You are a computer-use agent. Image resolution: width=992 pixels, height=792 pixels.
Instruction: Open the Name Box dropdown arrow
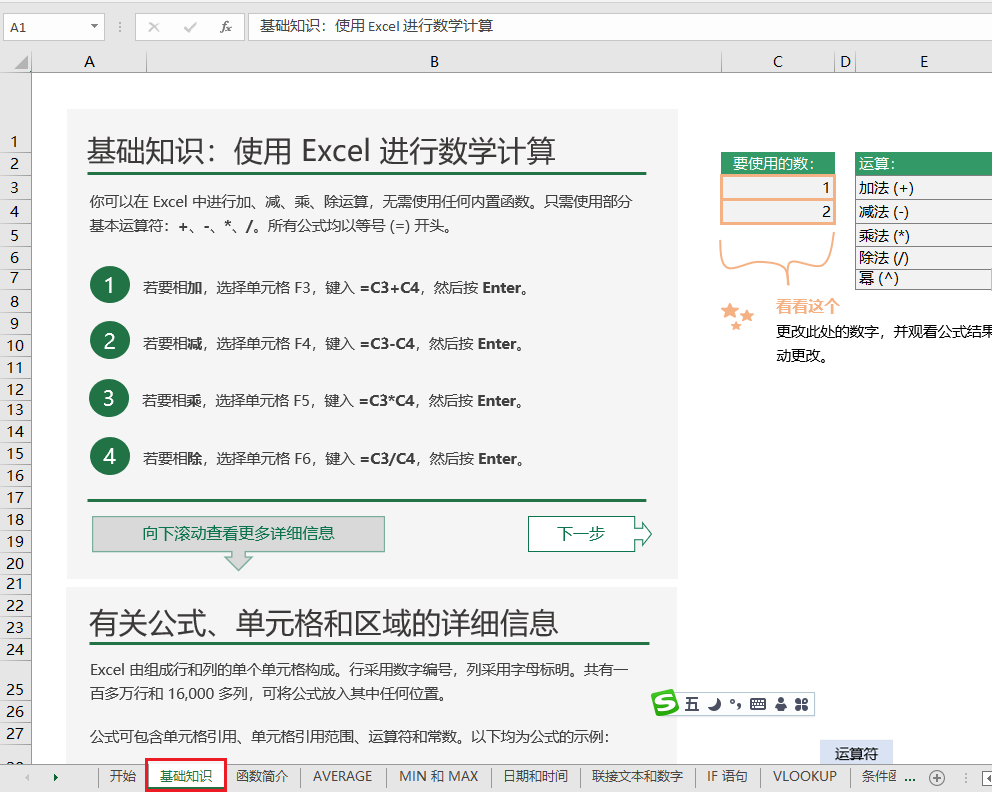(95, 27)
